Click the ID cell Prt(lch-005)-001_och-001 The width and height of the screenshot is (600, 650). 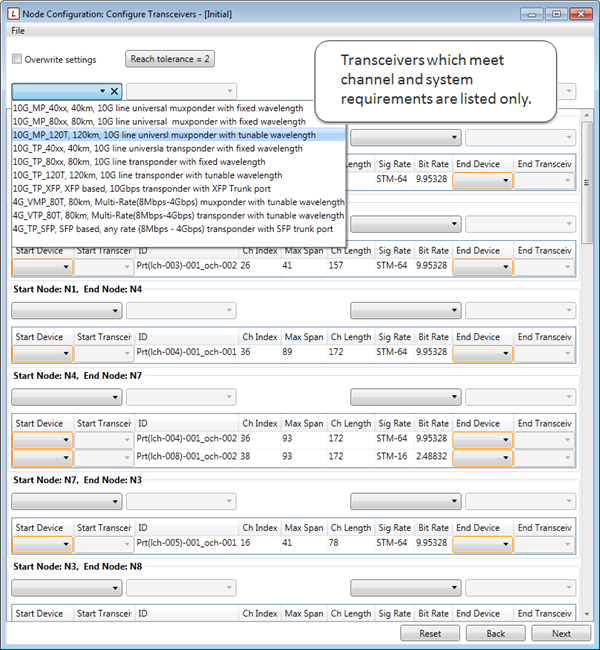(187, 543)
